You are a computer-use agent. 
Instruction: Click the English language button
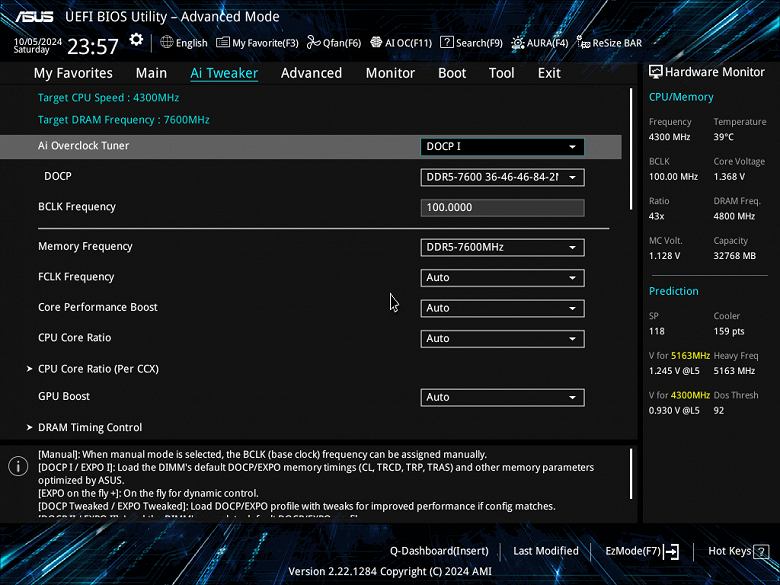(x=192, y=43)
